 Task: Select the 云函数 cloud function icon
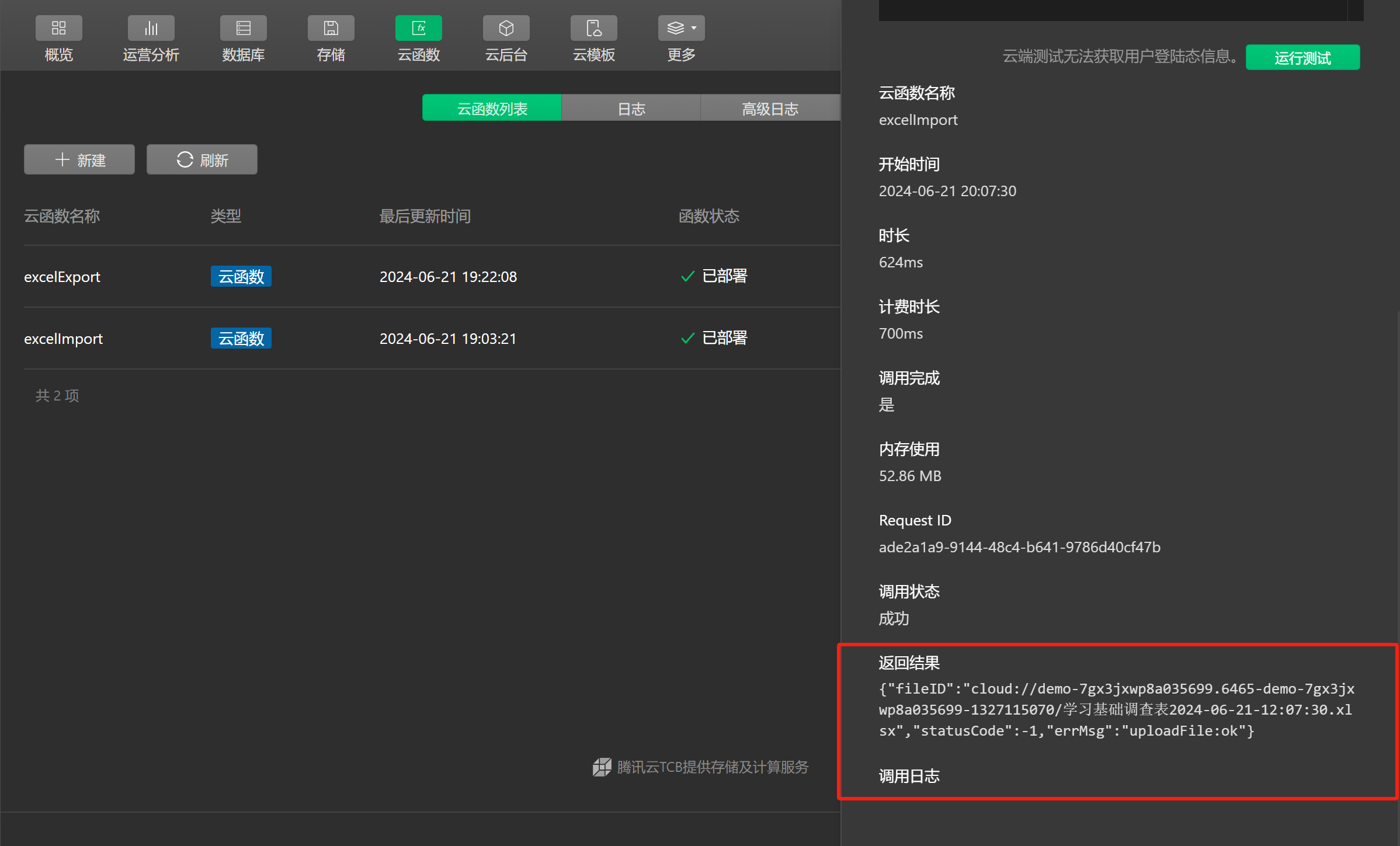pyautogui.click(x=418, y=29)
